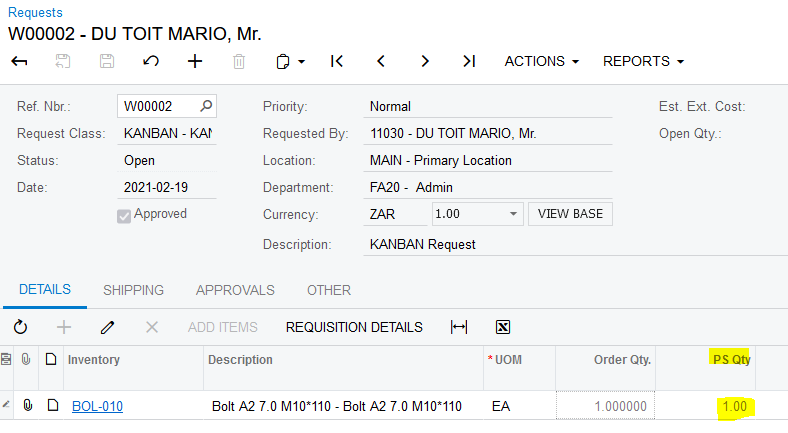The width and height of the screenshot is (788, 433).
Task: Click the back arrow save-and-close icon
Action: click(19, 61)
